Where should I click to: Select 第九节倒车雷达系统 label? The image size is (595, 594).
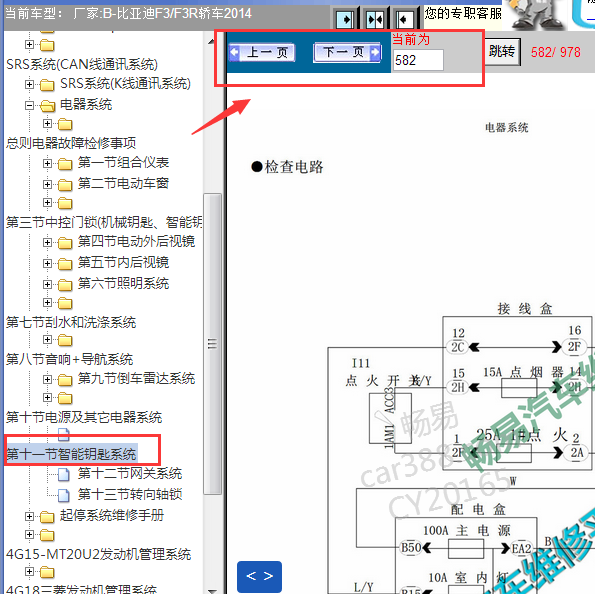(137, 379)
